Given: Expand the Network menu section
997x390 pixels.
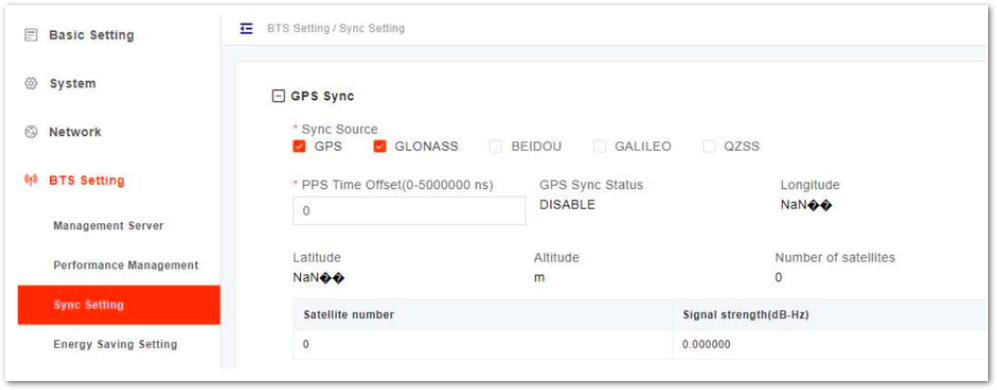Looking at the screenshot, I should point(75,132).
